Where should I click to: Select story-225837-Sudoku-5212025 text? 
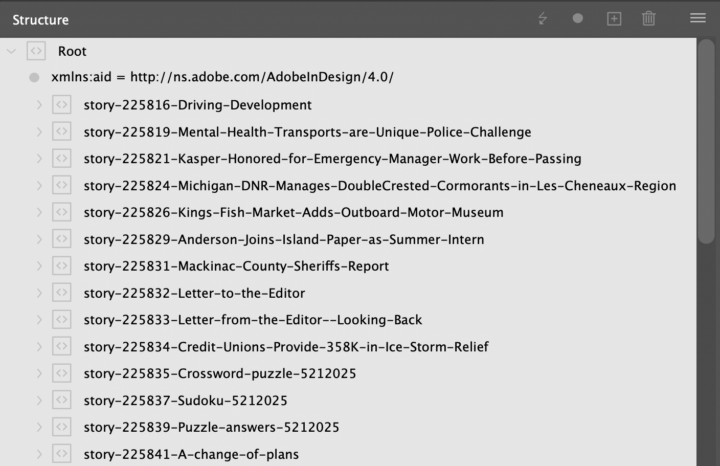[x=186, y=401]
